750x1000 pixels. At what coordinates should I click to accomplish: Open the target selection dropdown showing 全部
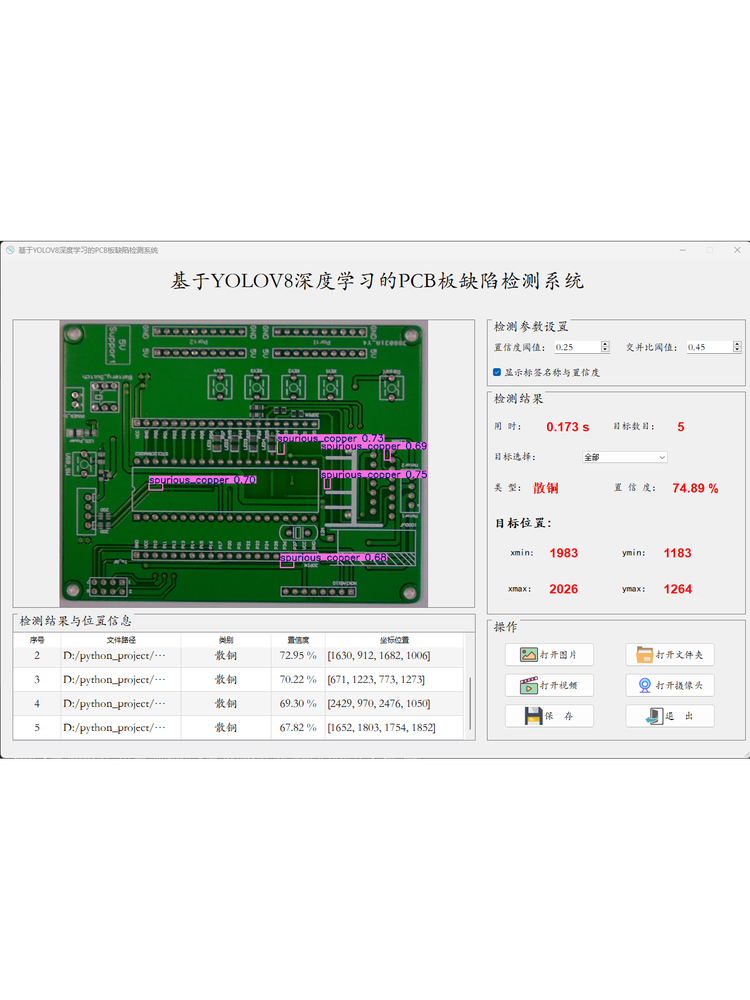(x=624, y=457)
